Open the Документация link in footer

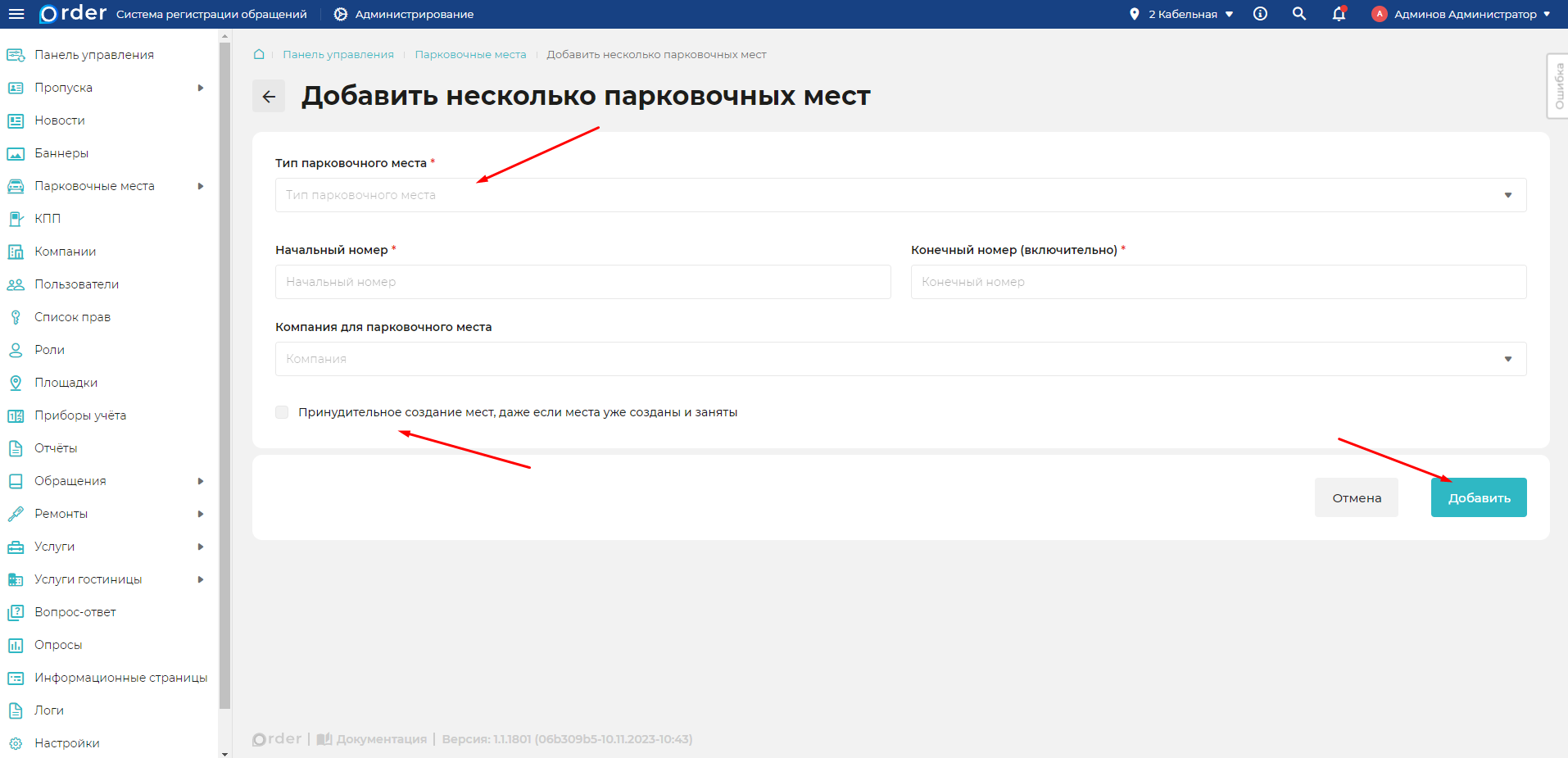pyautogui.click(x=377, y=738)
